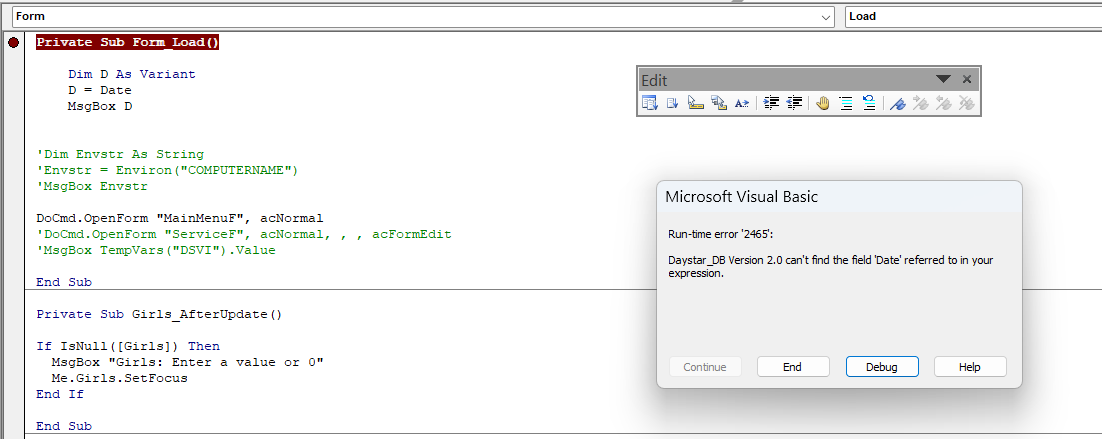The image size is (1102, 439).
Task: Place cursor on the MsgBox D line
Action: (100, 106)
